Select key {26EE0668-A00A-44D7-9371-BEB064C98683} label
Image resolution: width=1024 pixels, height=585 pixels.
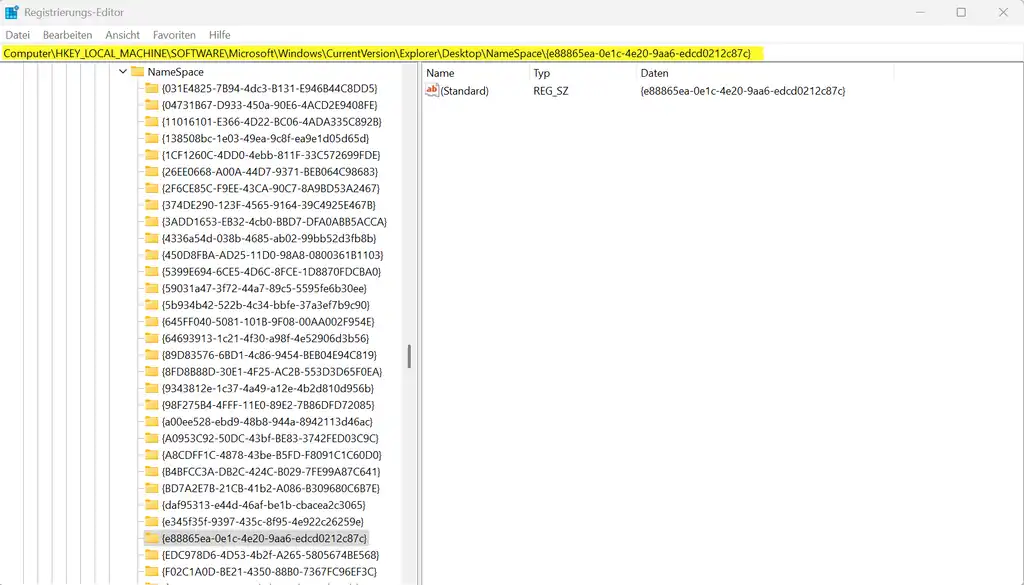point(270,172)
